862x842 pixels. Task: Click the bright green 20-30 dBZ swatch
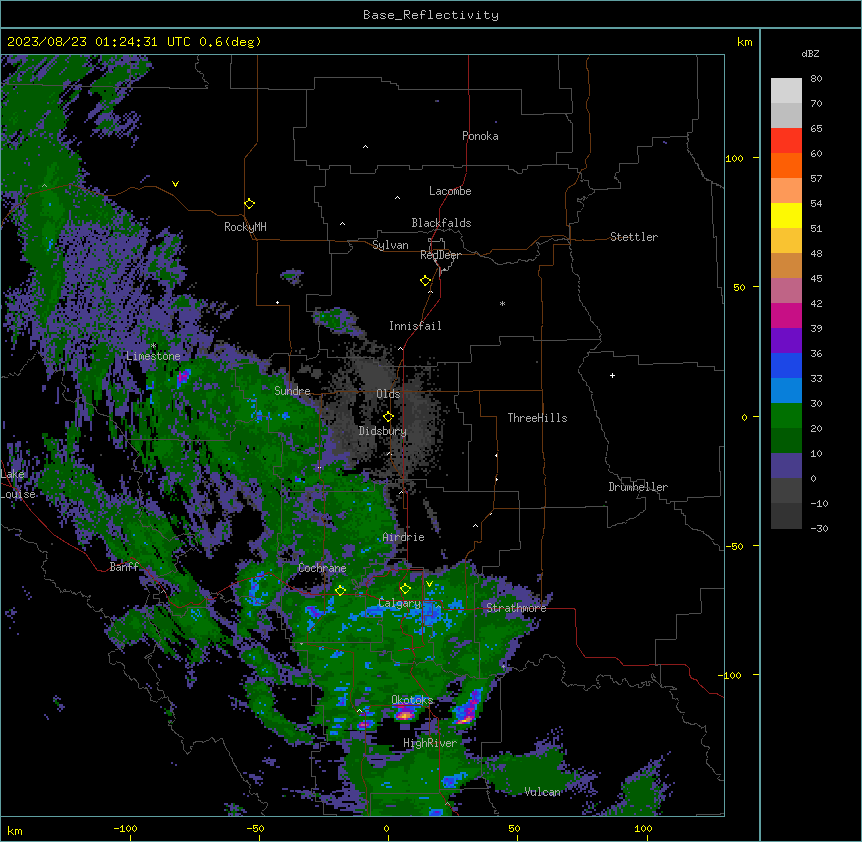pyautogui.click(x=786, y=416)
